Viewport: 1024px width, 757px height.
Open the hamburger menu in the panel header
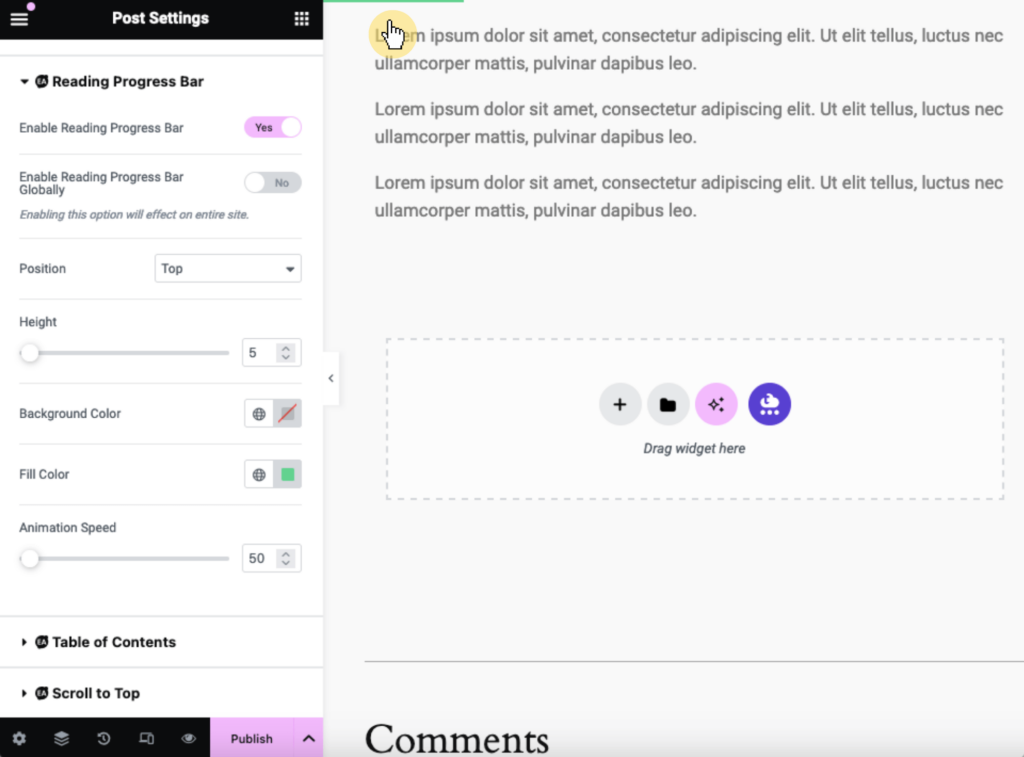pos(19,19)
